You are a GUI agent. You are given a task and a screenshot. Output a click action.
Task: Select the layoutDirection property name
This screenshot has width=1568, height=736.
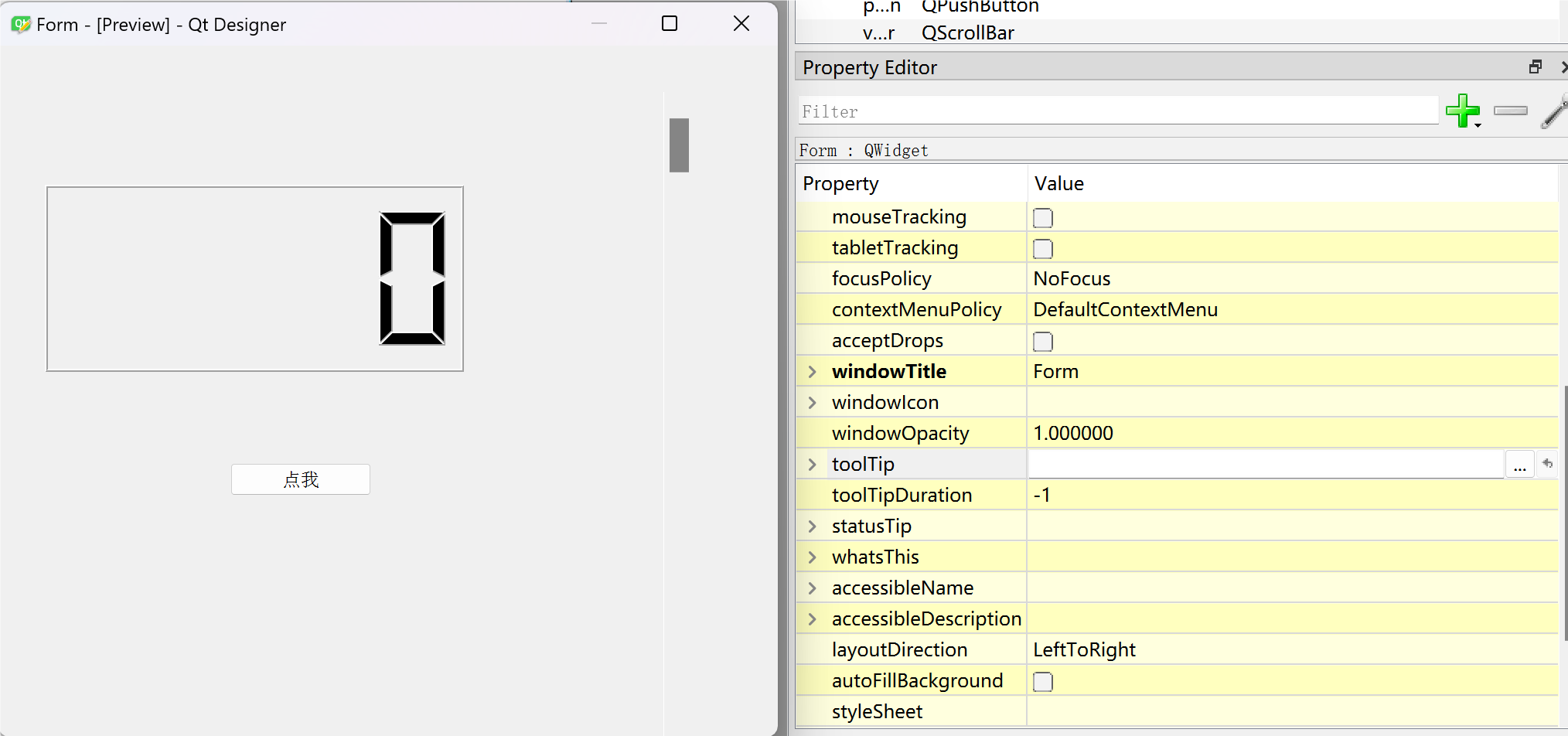[x=899, y=650]
